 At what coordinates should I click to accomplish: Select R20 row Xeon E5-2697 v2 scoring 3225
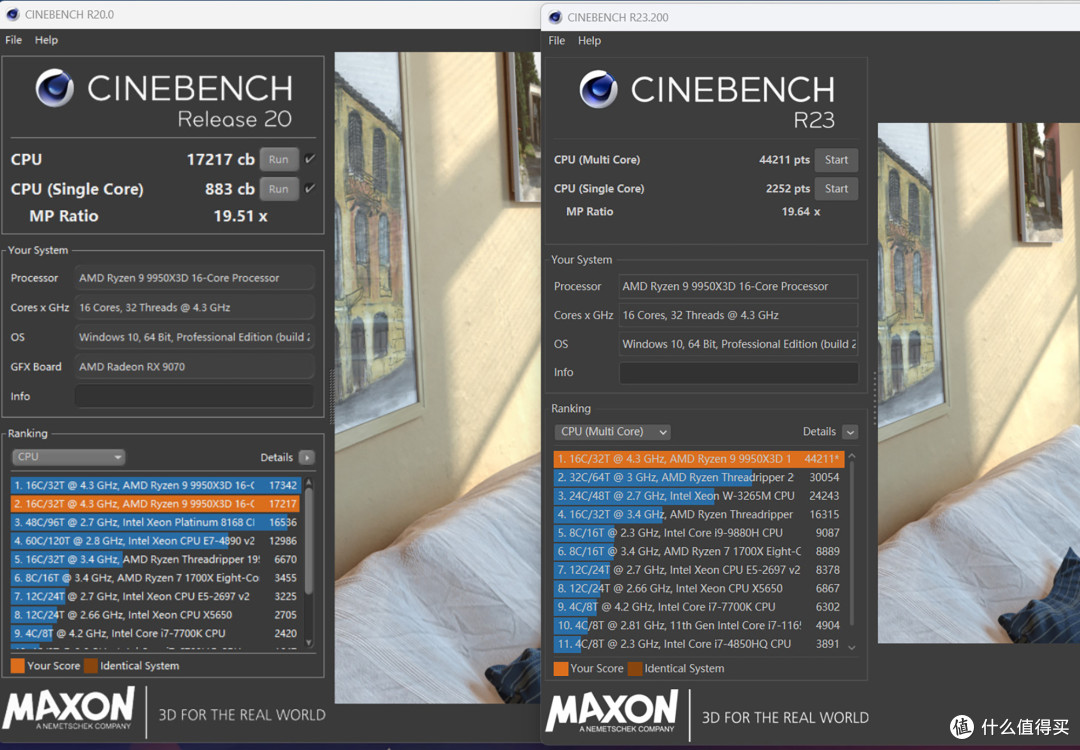pyautogui.click(x=155, y=596)
